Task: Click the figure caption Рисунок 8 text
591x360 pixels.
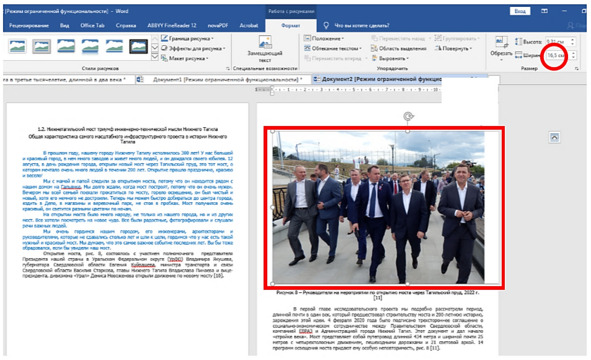Action: [x=378, y=295]
